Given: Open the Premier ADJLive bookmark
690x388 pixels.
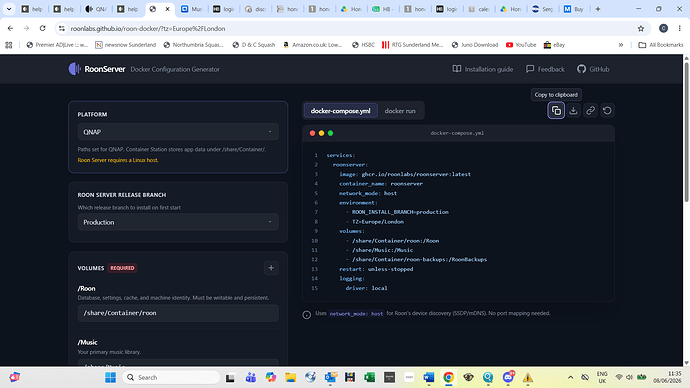Looking at the screenshot, I should [x=57, y=45].
